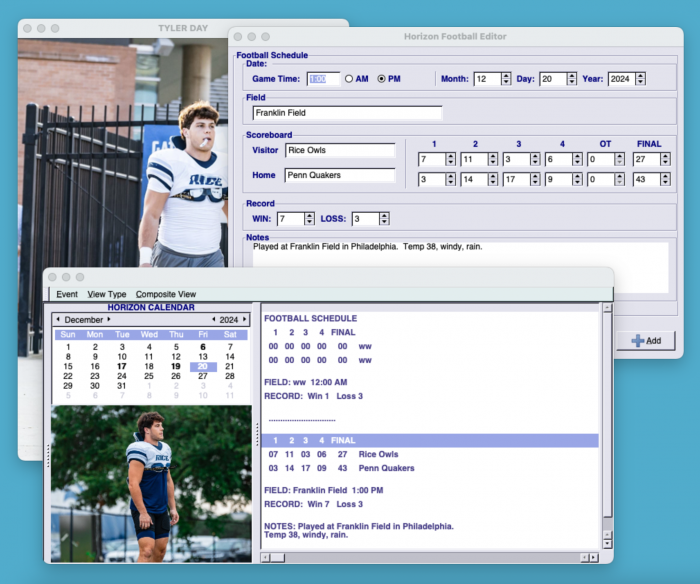Click the vertical scrollbar in schedule panel
Viewport: 700px width, 584px height.
pos(606,430)
